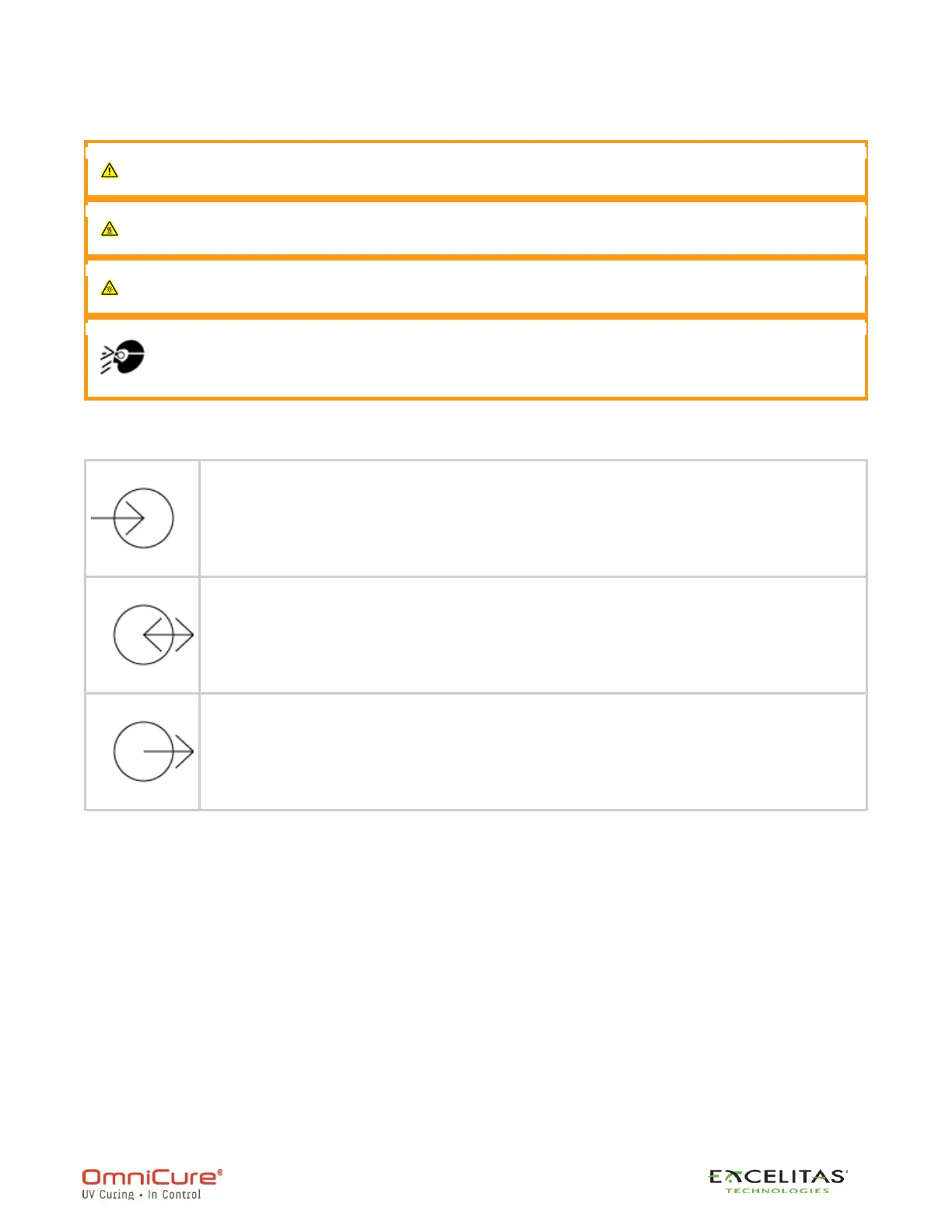
Task: Select the output symbol with arrow leaving circle
Action: 153,751
